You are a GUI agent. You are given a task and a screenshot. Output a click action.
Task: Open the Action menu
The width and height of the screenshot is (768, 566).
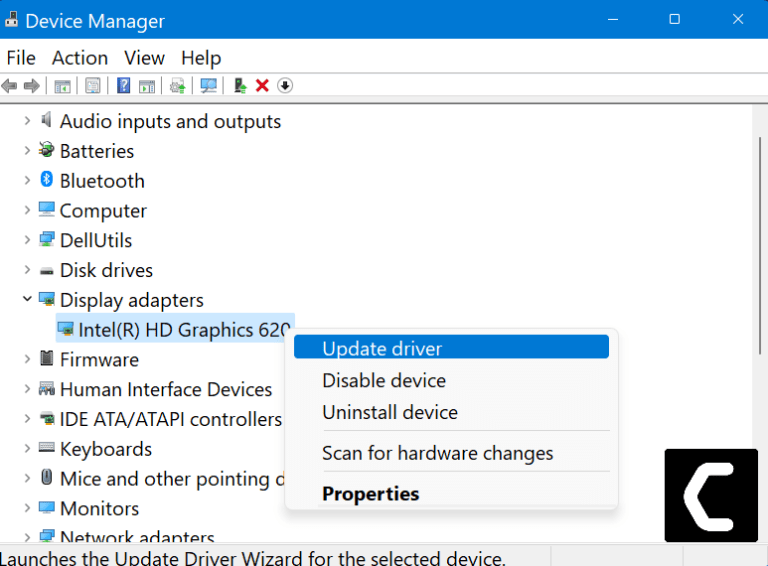tap(79, 58)
